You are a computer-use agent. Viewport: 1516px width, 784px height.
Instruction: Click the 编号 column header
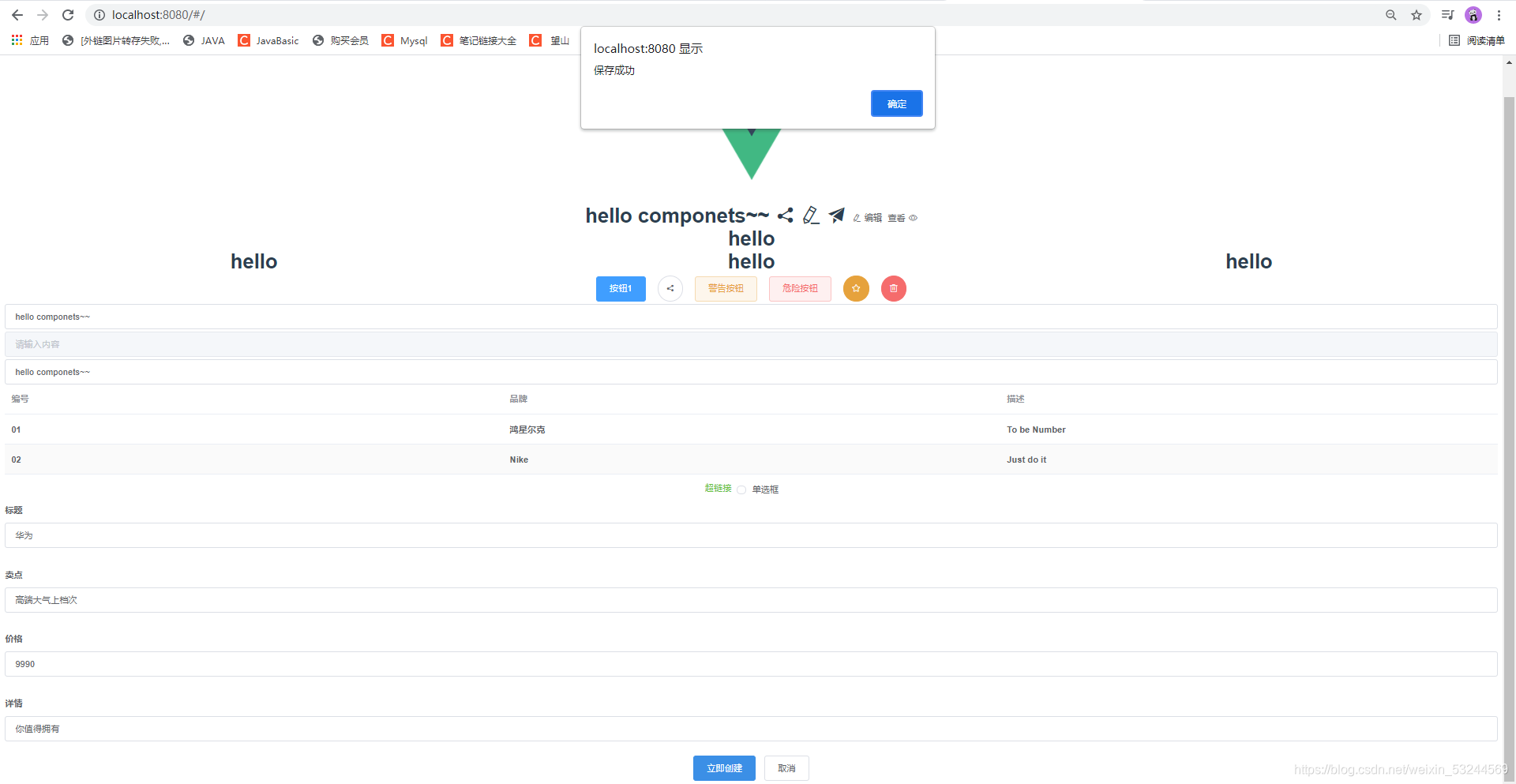[20, 400]
